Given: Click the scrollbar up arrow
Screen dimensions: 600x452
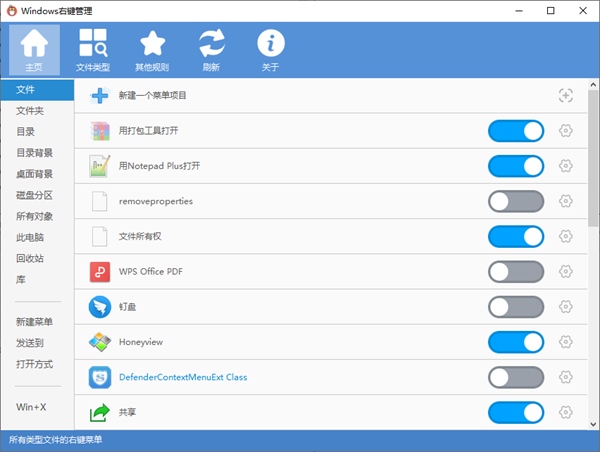Looking at the screenshot, I should 593,85.
